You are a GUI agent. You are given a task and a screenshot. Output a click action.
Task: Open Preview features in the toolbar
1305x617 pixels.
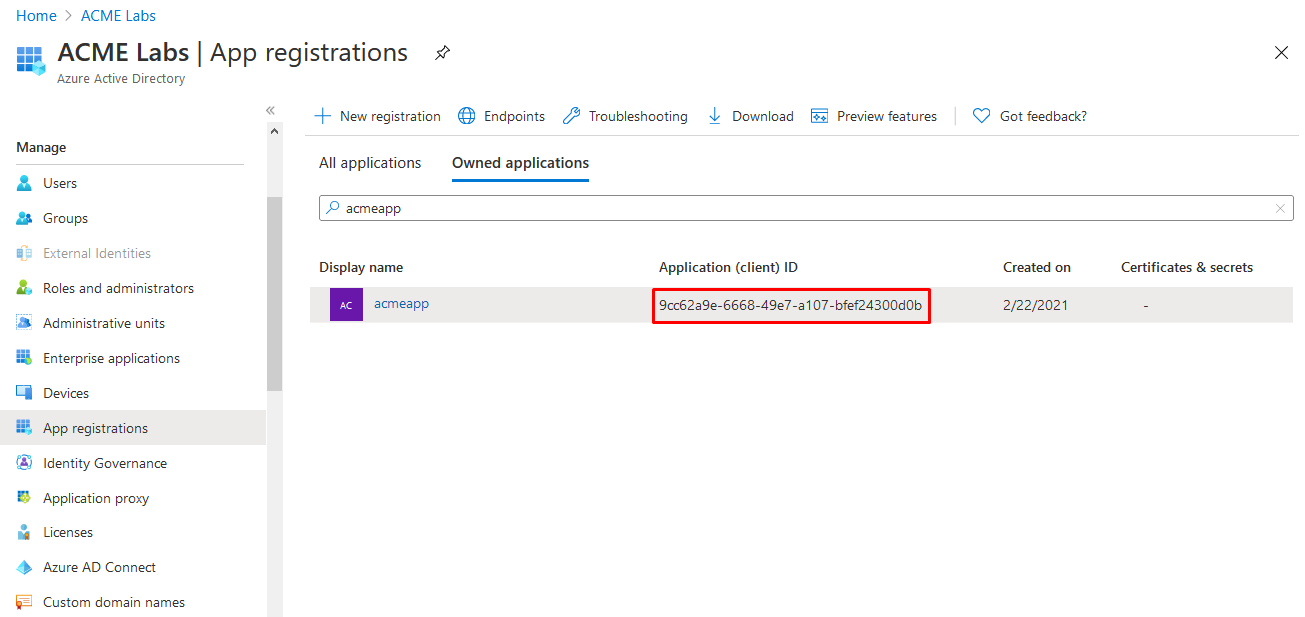(874, 116)
